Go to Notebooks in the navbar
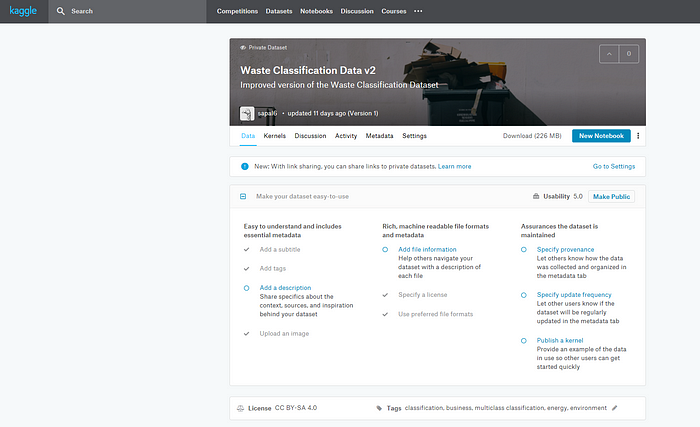Viewport: 700px width, 427px height. [316, 11]
